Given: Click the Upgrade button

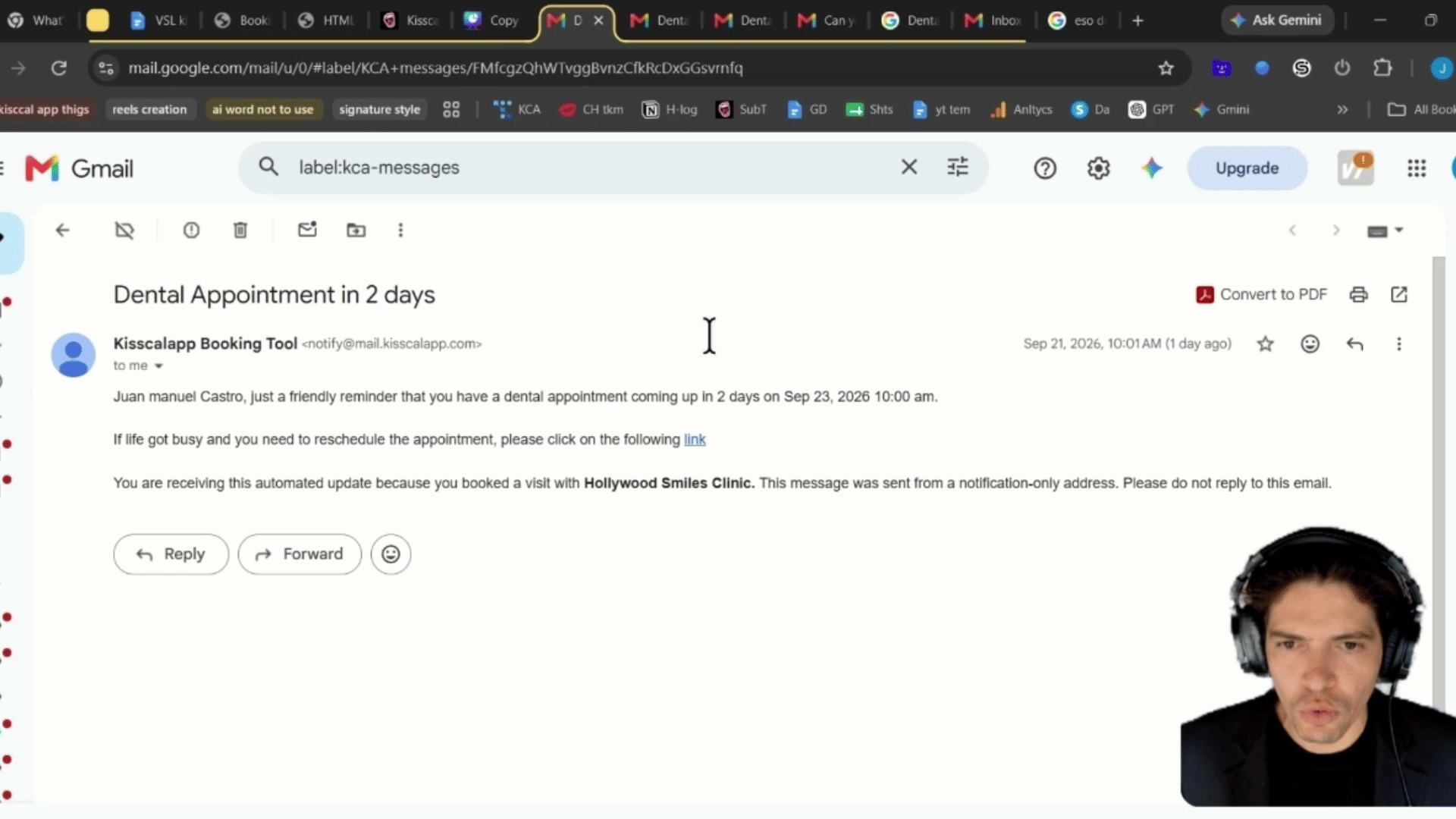Looking at the screenshot, I should point(1247,168).
